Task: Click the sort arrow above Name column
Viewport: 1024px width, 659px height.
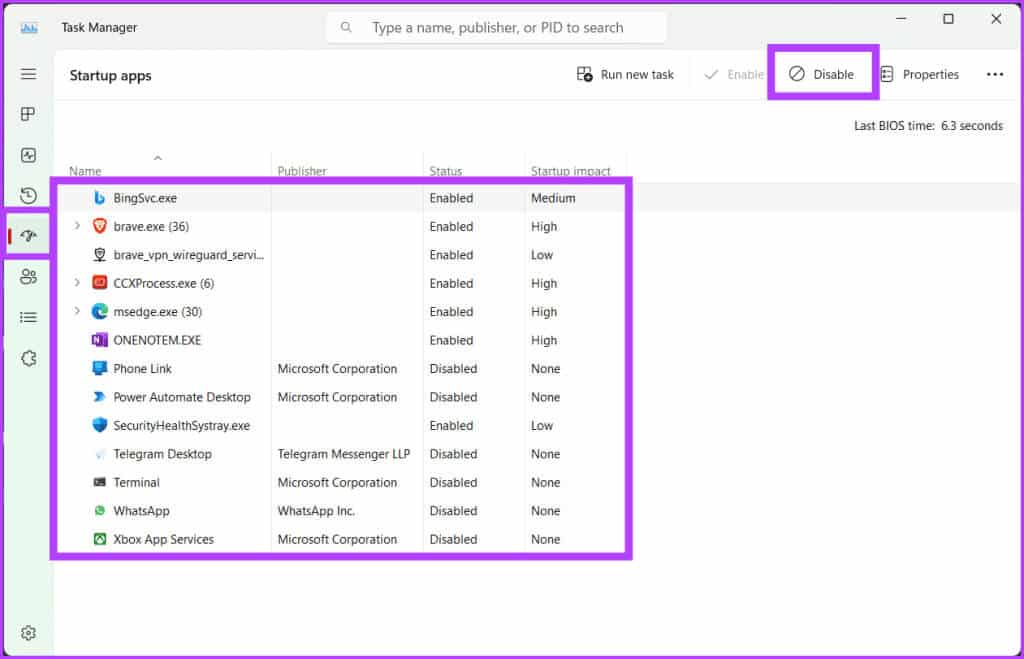Action: (157, 158)
